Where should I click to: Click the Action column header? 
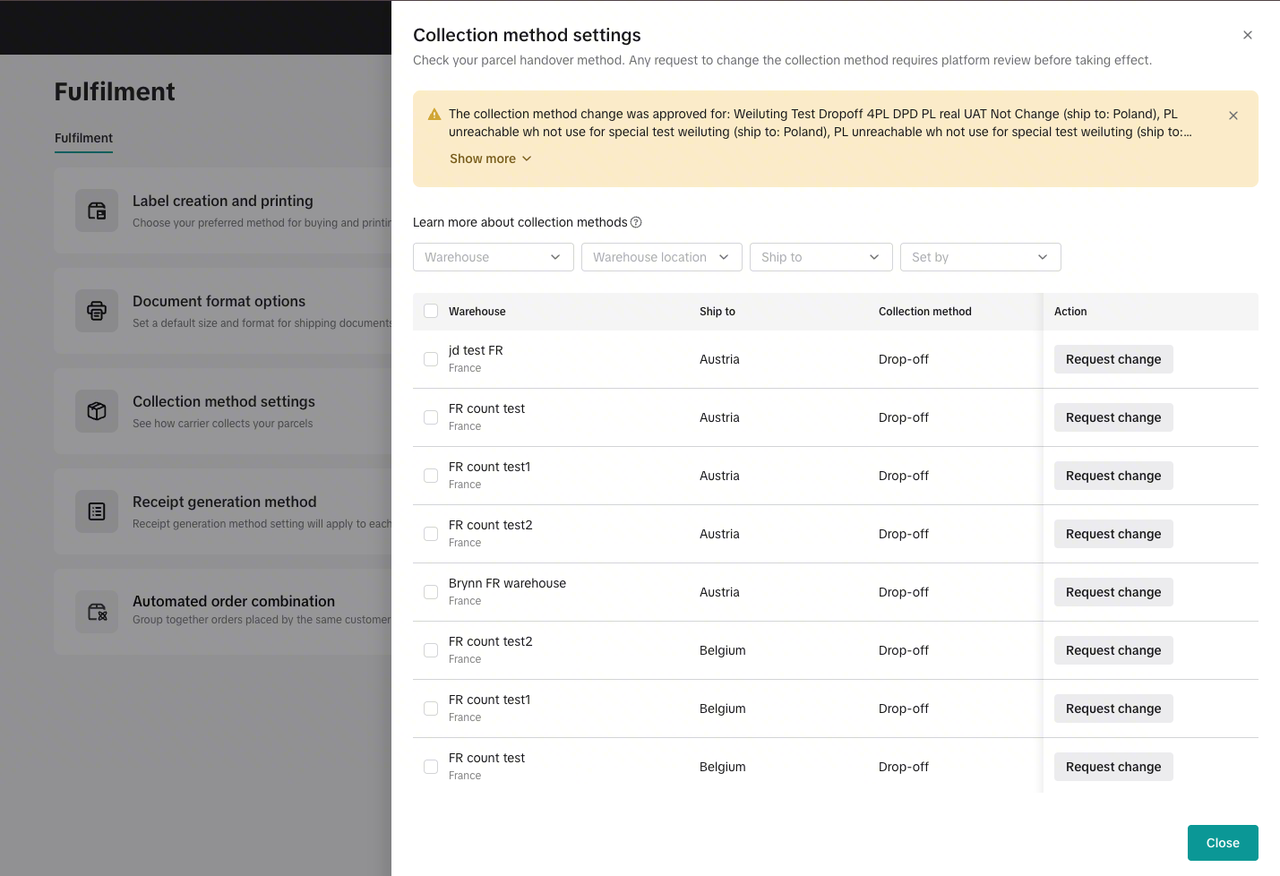point(1070,311)
